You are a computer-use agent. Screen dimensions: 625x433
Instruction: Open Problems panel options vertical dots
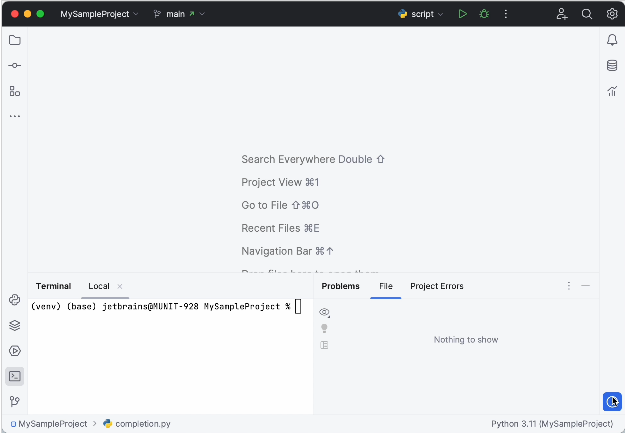[x=569, y=285]
